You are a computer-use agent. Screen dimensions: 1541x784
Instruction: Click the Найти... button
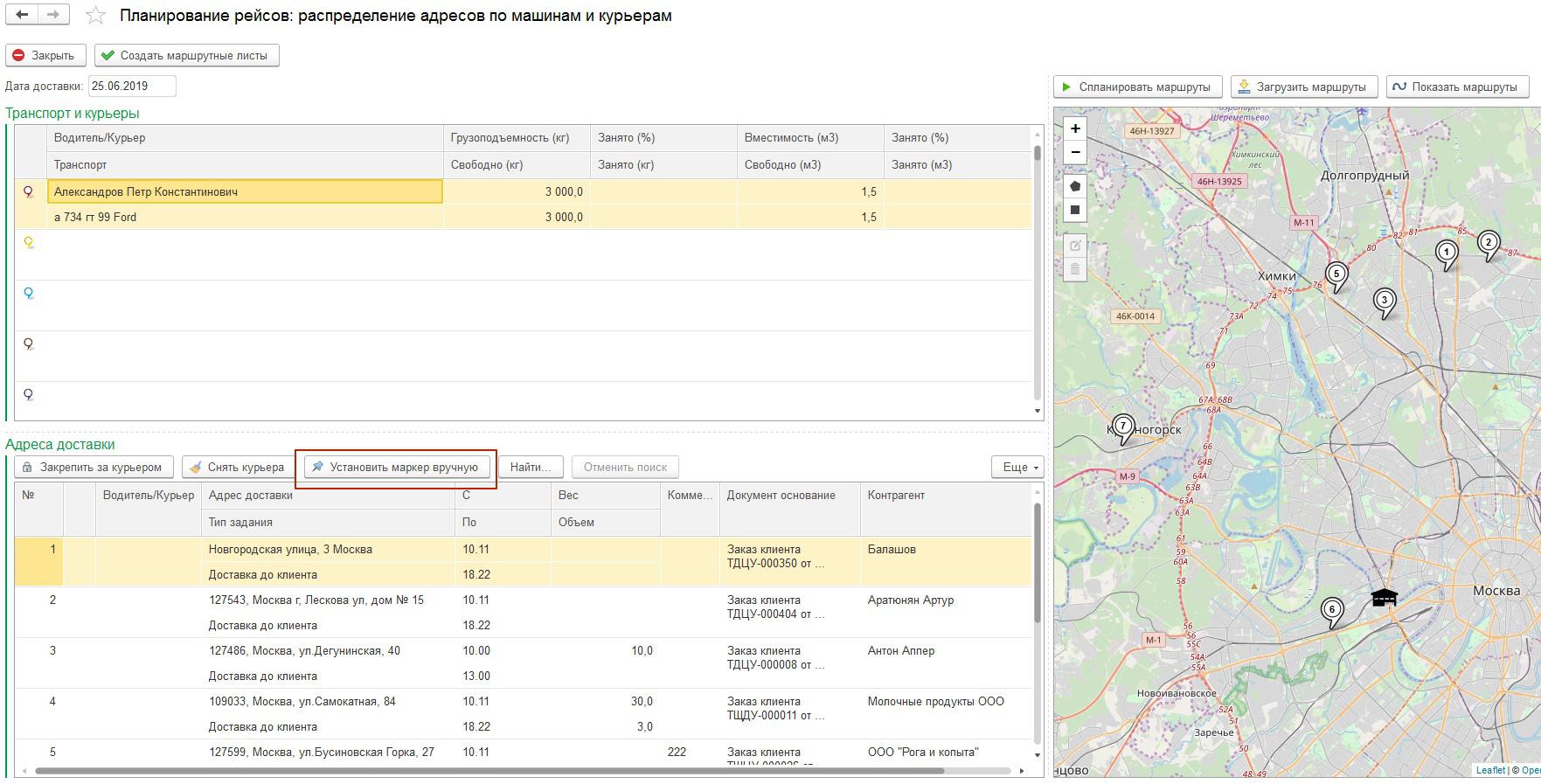point(531,467)
